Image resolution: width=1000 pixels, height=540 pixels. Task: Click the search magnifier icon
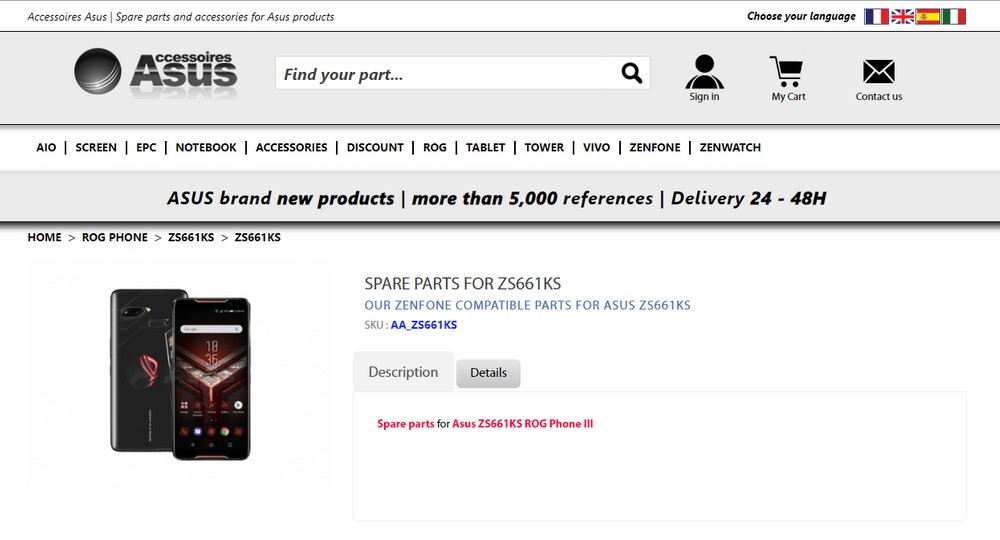tap(631, 73)
